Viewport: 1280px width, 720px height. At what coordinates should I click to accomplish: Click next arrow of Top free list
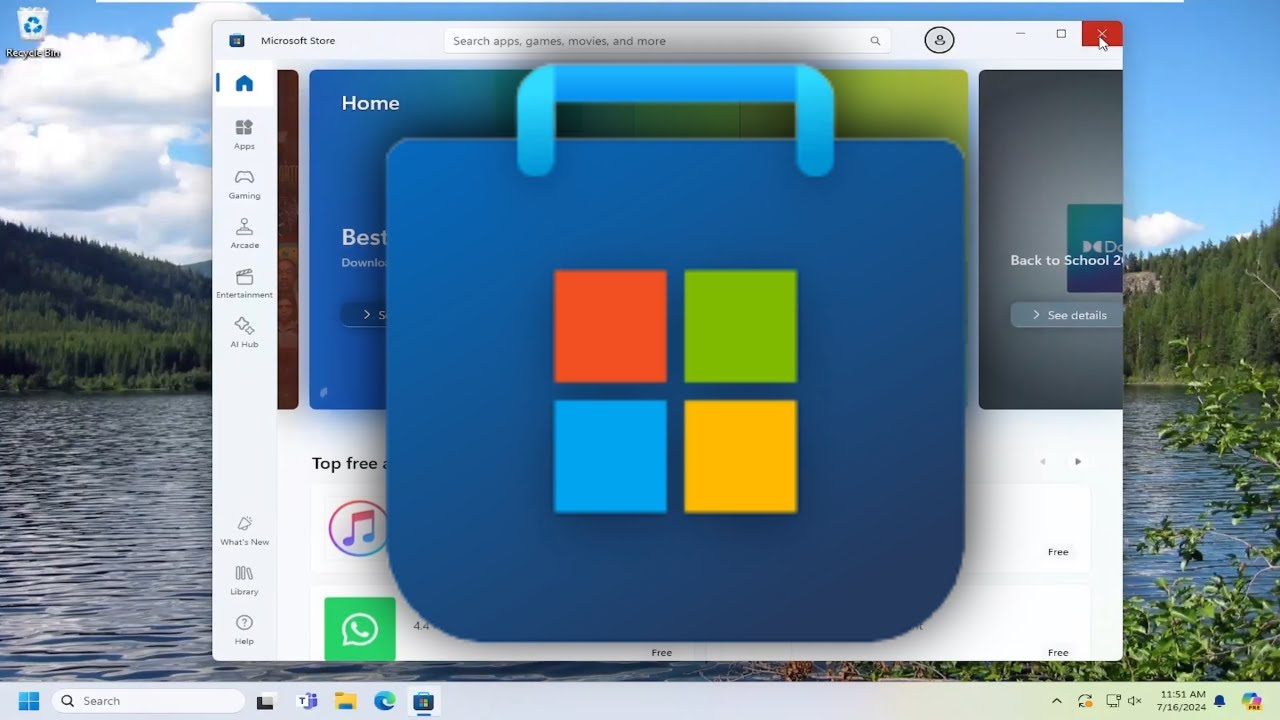click(1078, 462)
